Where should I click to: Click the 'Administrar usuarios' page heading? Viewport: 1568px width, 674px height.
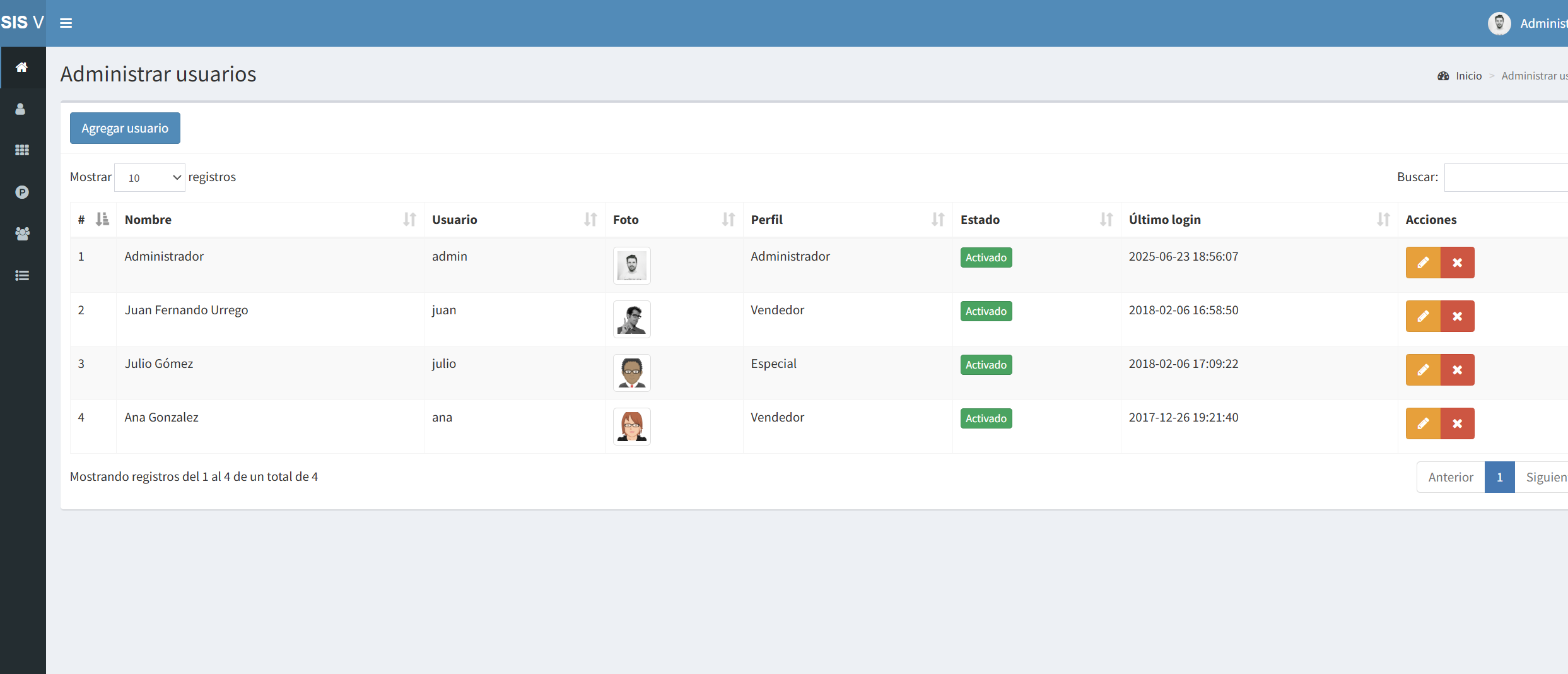coord(158,74)
